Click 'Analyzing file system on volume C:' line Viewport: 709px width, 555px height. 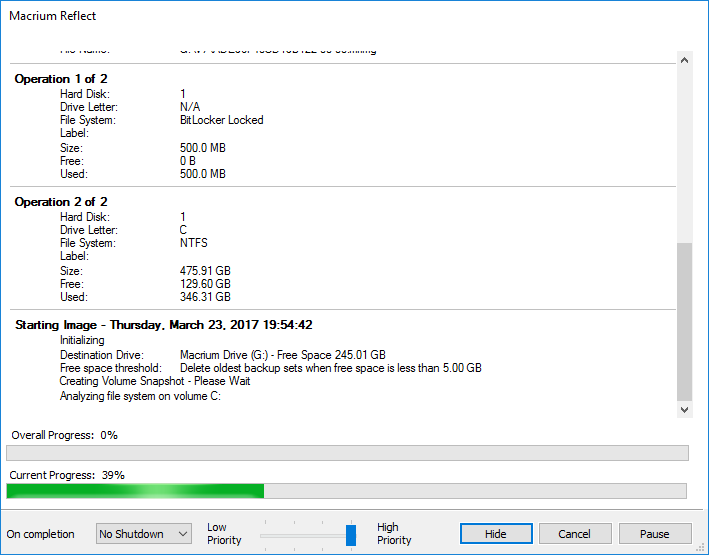click(x=140, y=396)
